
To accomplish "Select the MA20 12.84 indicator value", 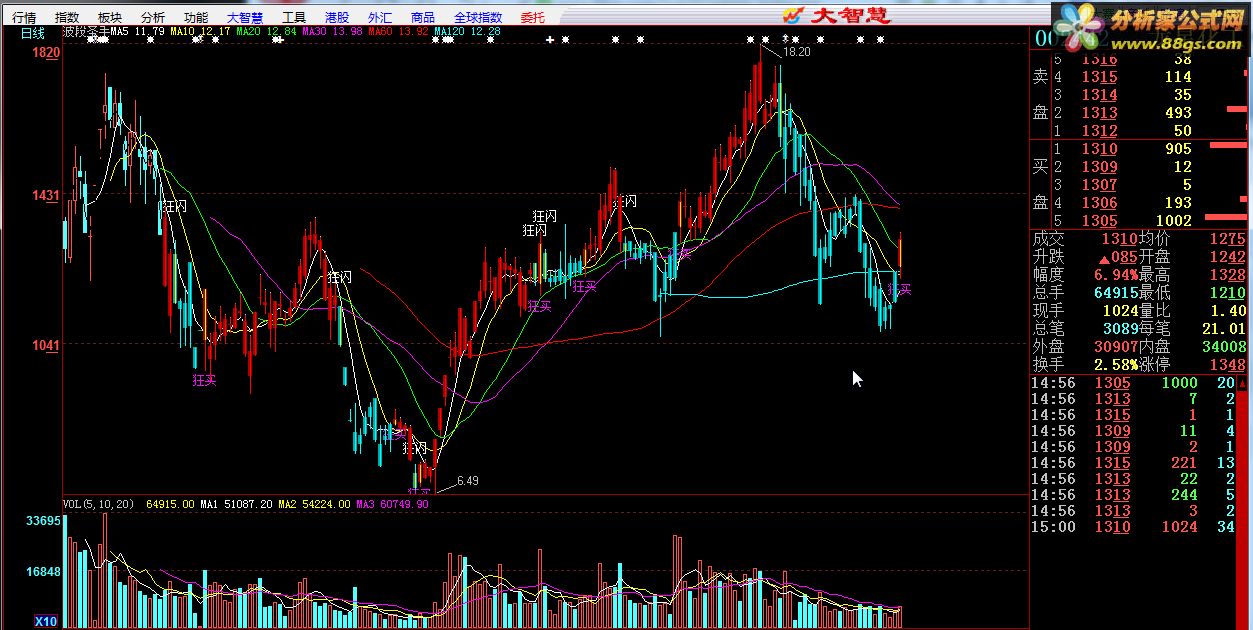I will [266, 32].
